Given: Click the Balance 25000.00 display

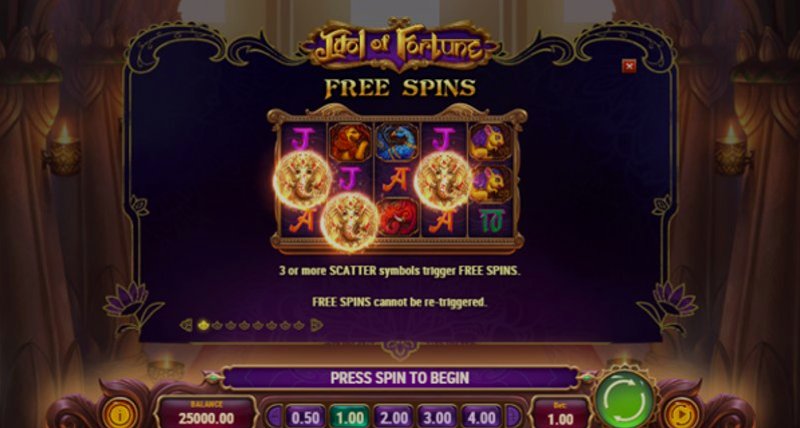Looking at the screenshot, I should coord(206,413).
